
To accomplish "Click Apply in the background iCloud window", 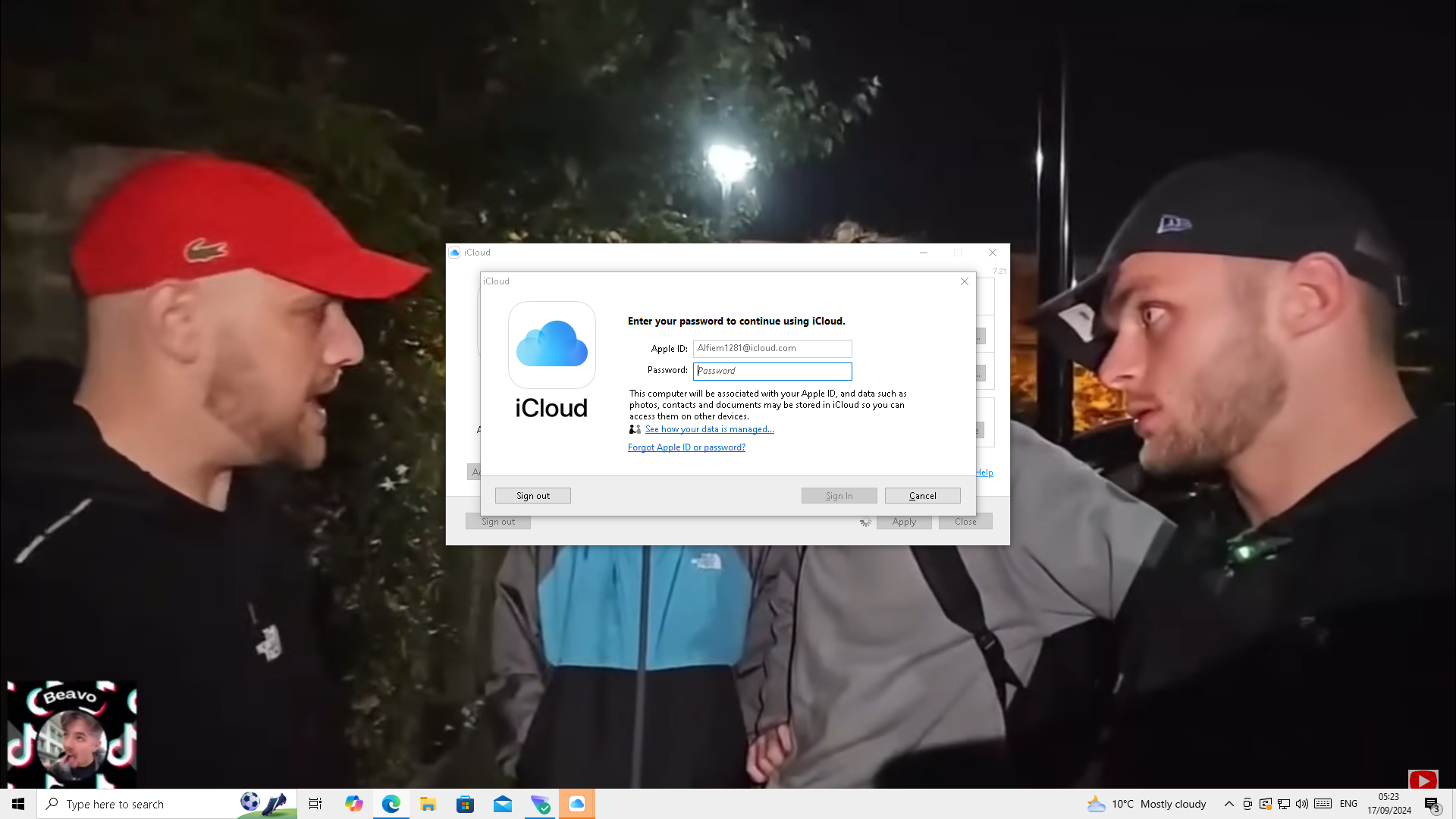I will [904, 522].
